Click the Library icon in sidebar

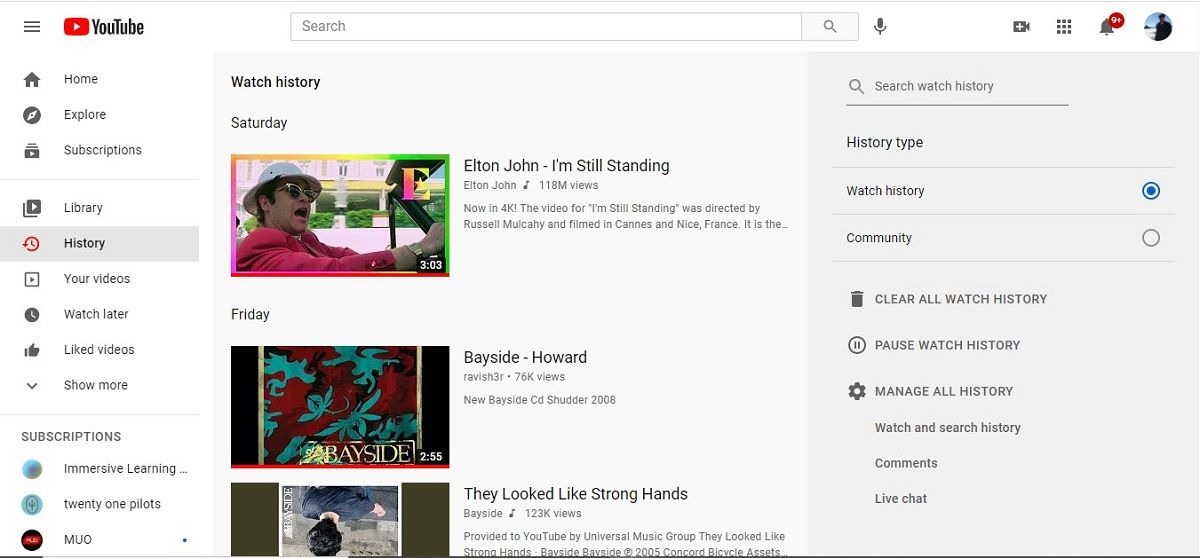click(32, 208)
